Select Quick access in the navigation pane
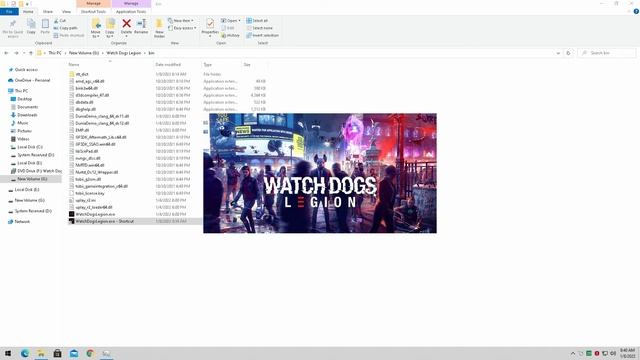 [26, 70]
